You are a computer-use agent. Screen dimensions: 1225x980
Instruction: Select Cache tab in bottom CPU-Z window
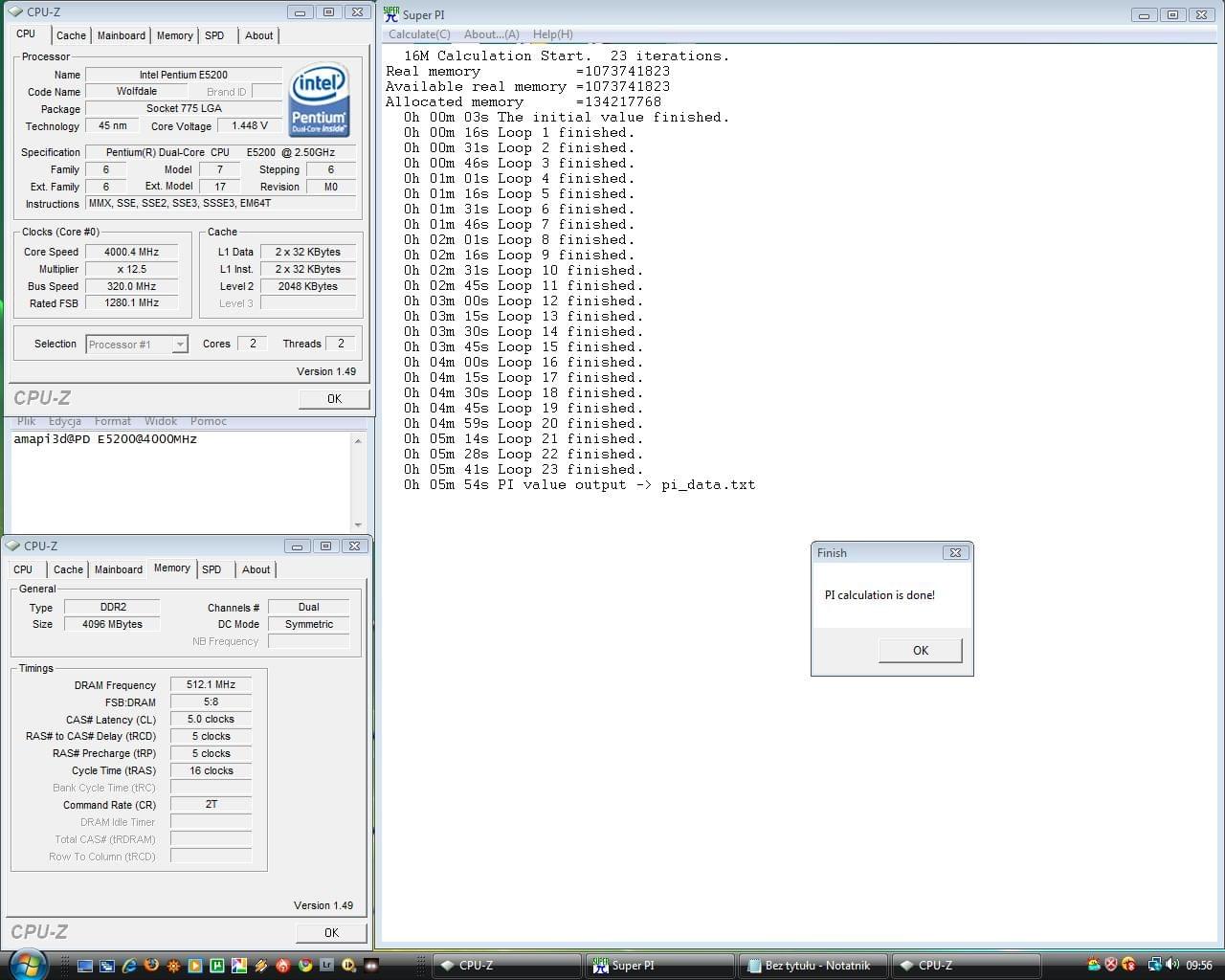(68, 569)
